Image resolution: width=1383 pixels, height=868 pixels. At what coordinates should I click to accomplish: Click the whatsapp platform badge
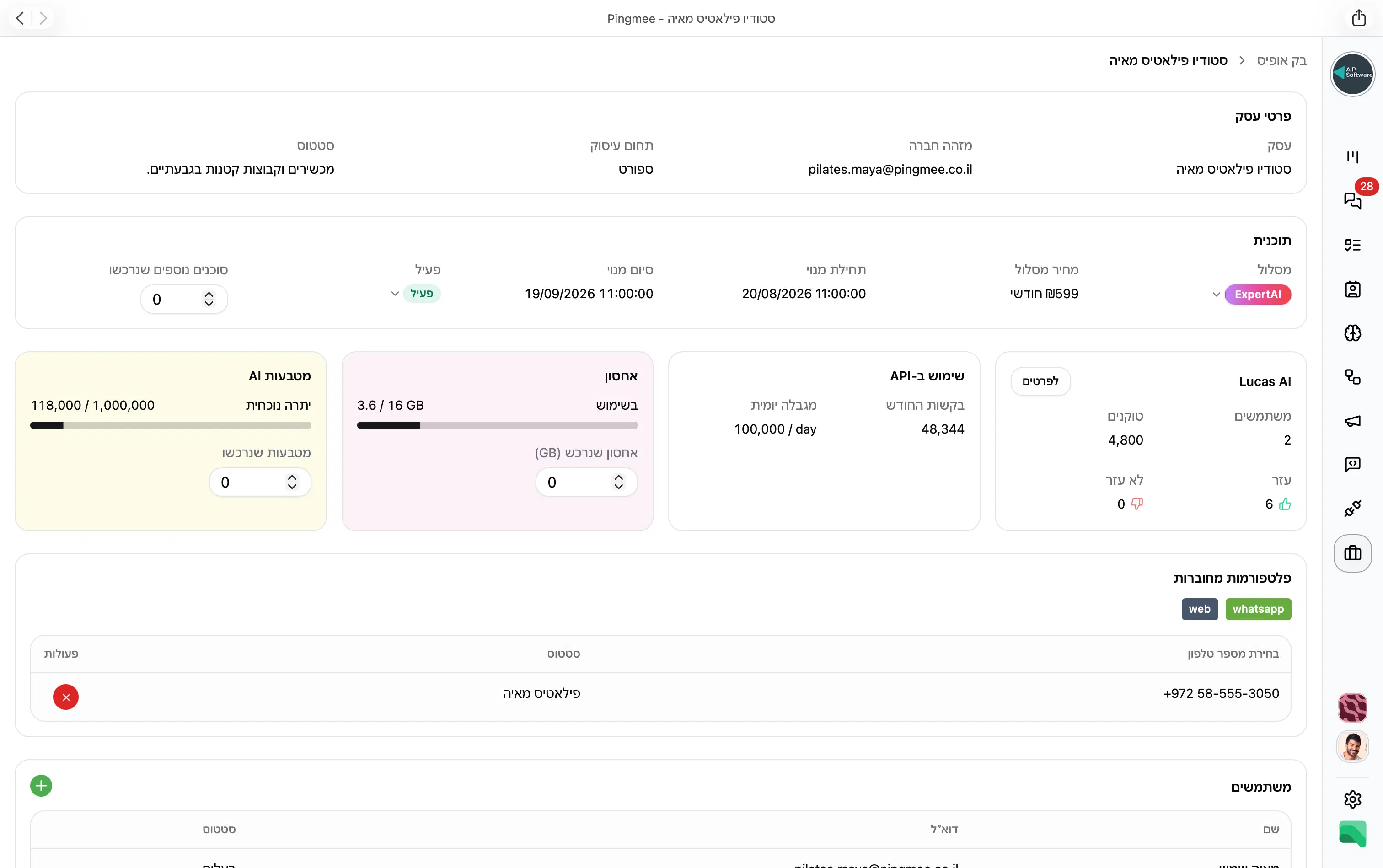pos(1258,609)
